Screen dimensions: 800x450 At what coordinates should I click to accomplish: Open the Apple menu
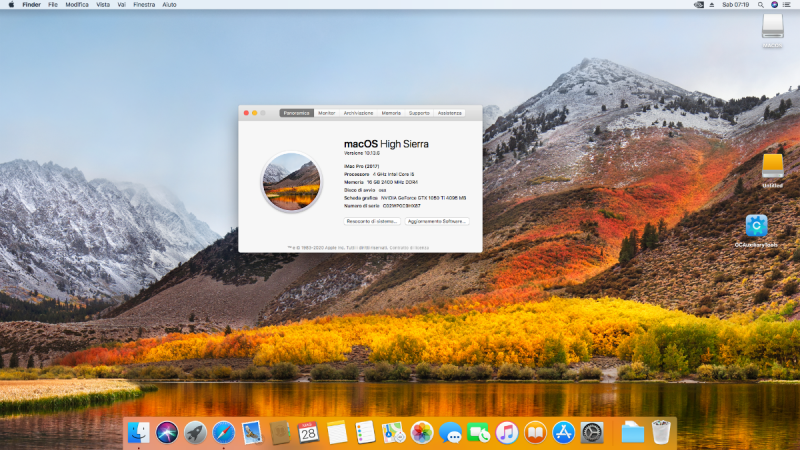point(10,5)
